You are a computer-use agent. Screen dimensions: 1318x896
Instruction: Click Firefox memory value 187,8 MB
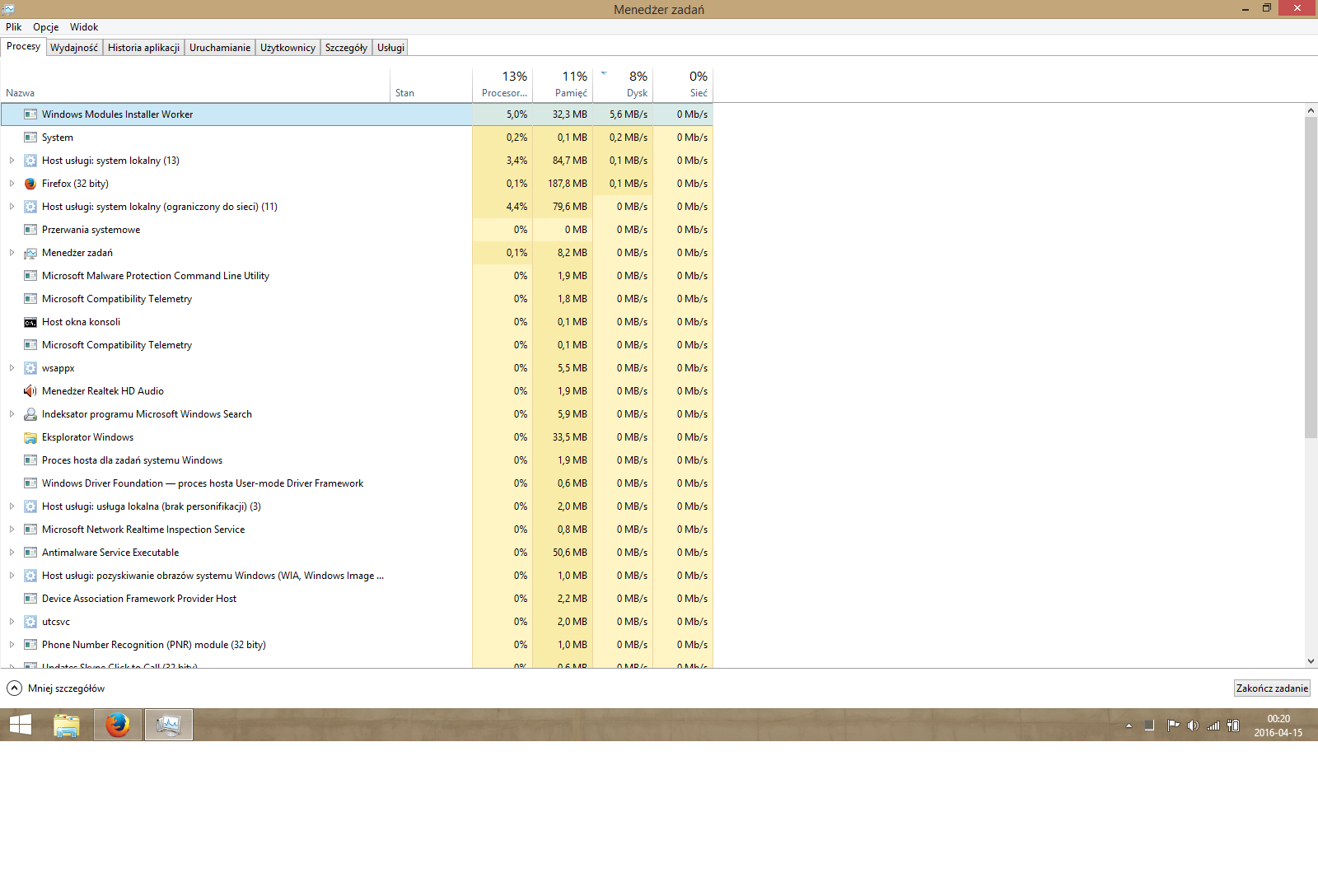coord(568,184)
